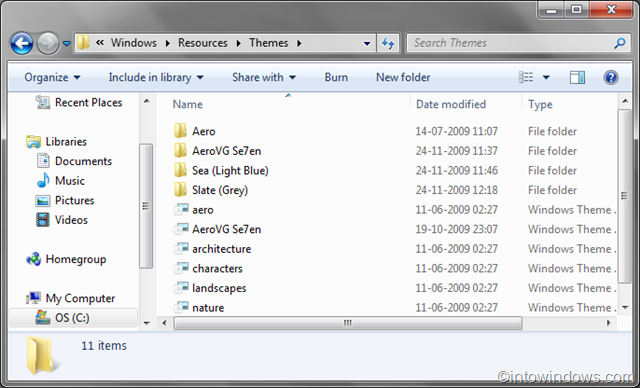Expand arrow after Resources in address bar
The height and width of the screenshot is (388, 640).
(238, 43)
